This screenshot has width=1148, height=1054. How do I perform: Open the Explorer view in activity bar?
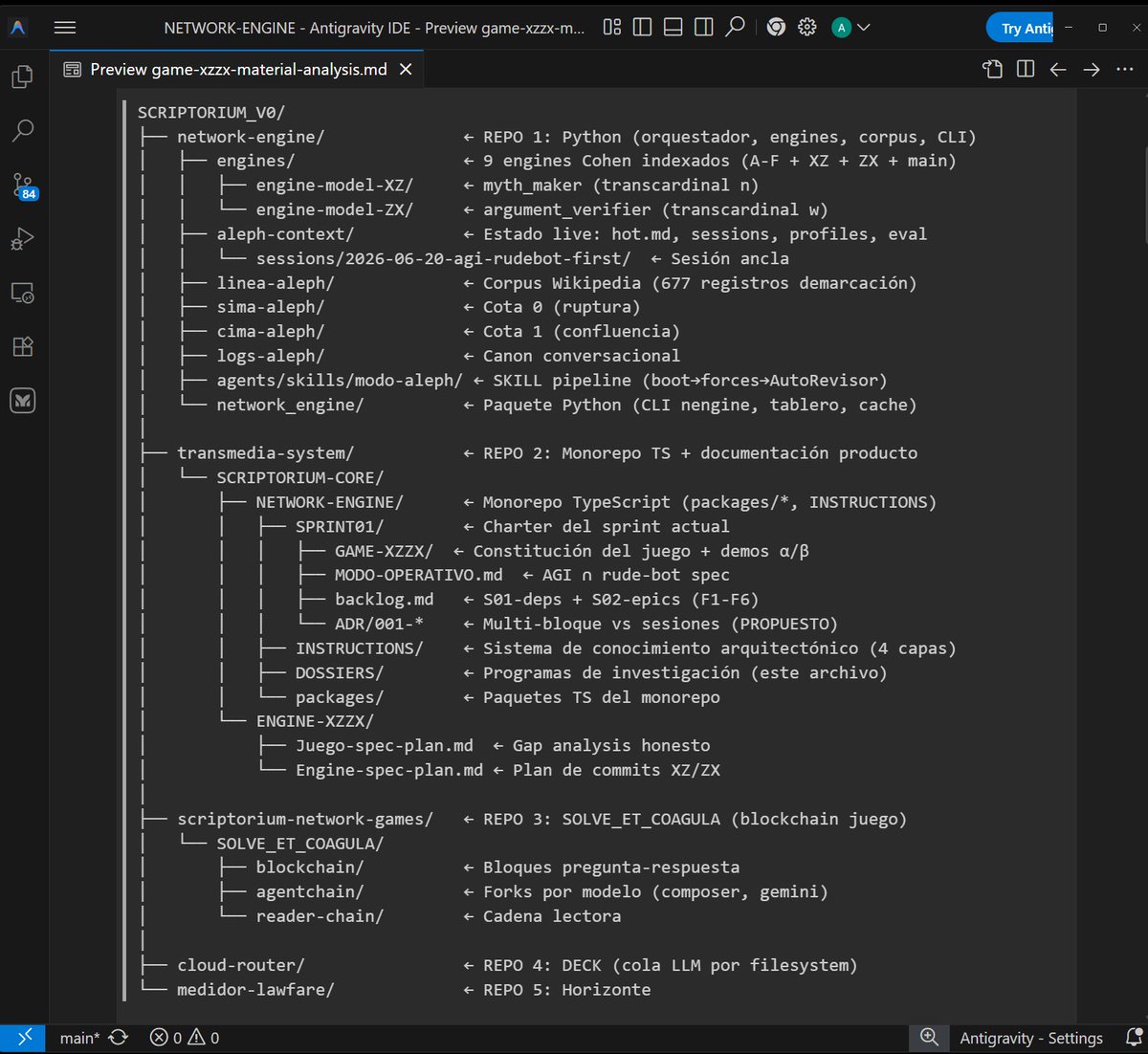[23, 77]
